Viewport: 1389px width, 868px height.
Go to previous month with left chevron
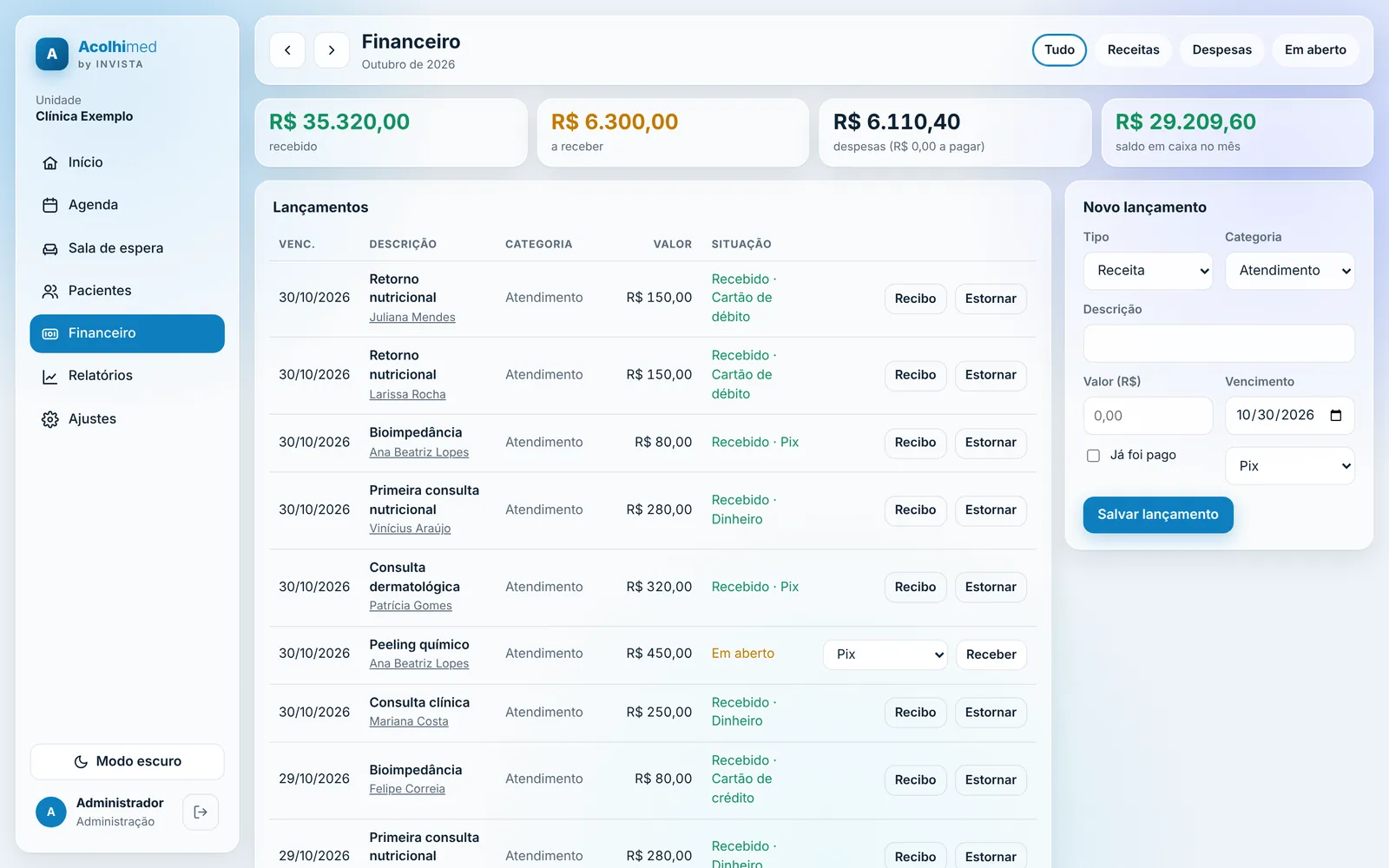(287, 50)
